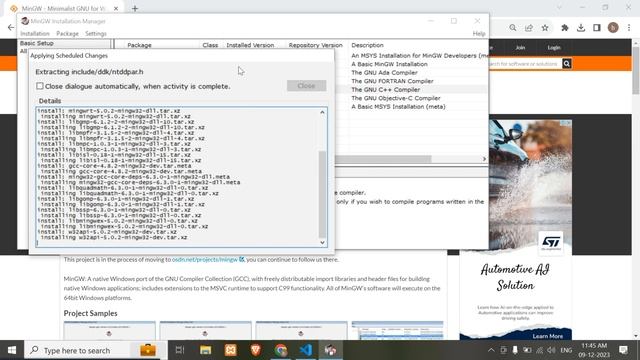Click the browser back arrow
The width and height of the screenshot is (640, 360).
pyautogui.click(x=11, y=27)
